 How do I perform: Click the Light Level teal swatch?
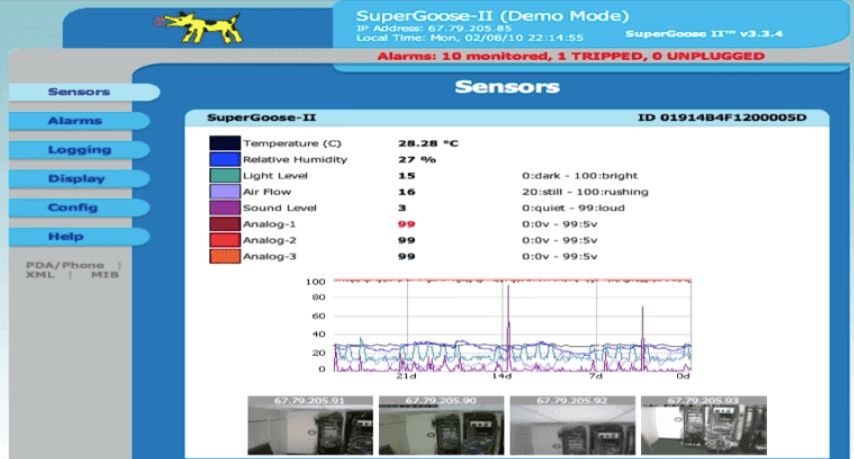tap(224, 175)
